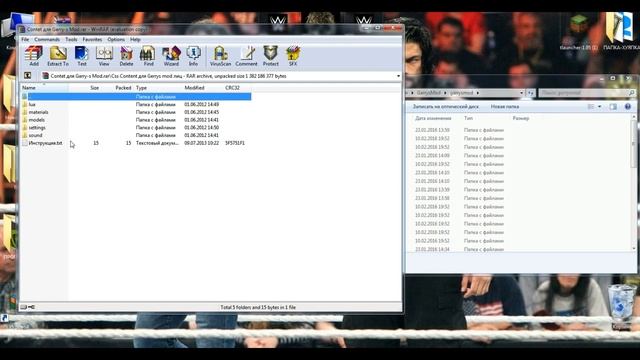Open the Help menu
The image size is (640, 360).
(135, 40)
